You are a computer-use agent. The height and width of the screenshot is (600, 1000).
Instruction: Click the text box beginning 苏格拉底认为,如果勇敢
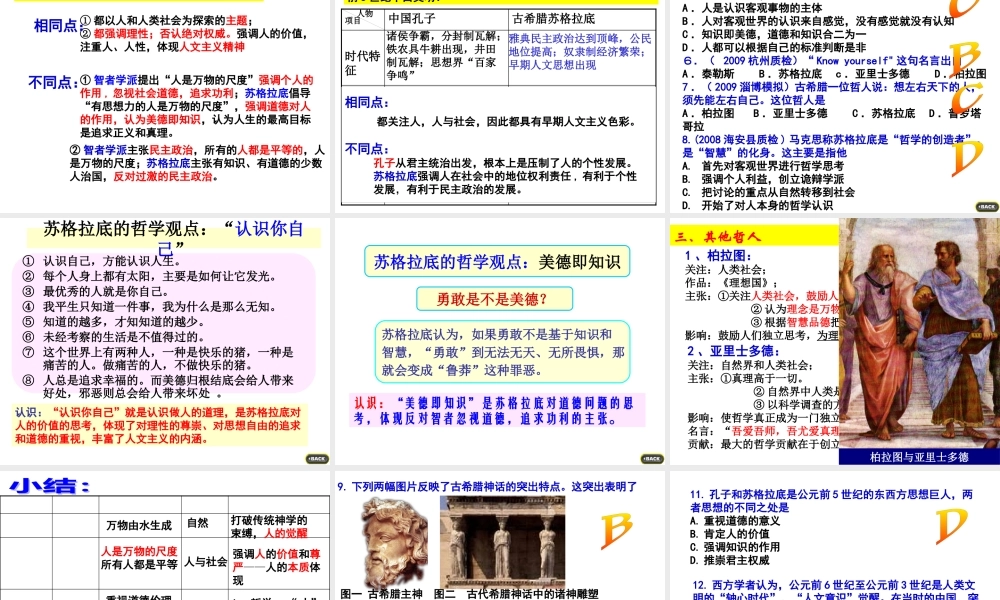pyautogui.click(x=503, y=352)
